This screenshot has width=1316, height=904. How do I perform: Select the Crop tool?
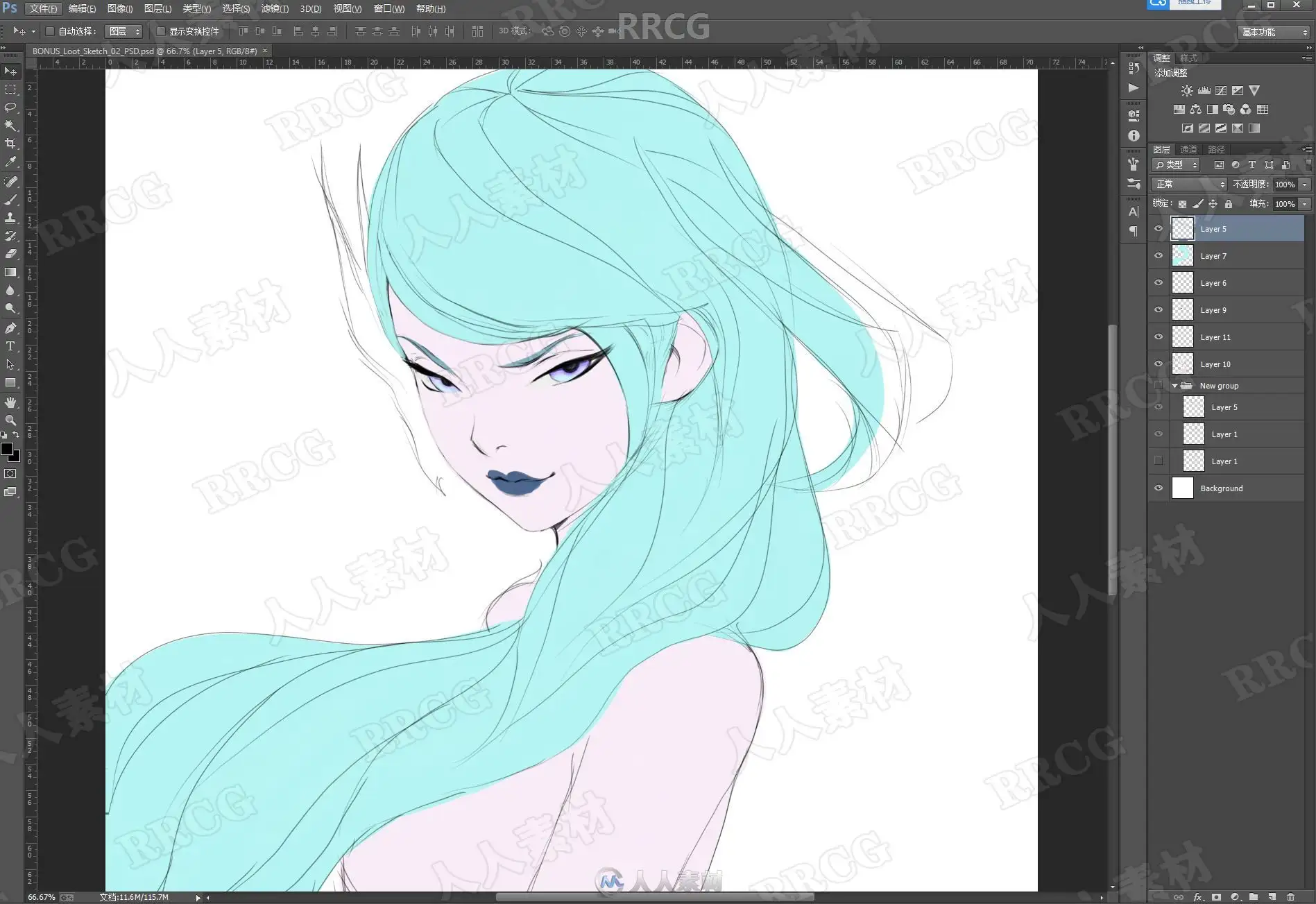[10, 144]
